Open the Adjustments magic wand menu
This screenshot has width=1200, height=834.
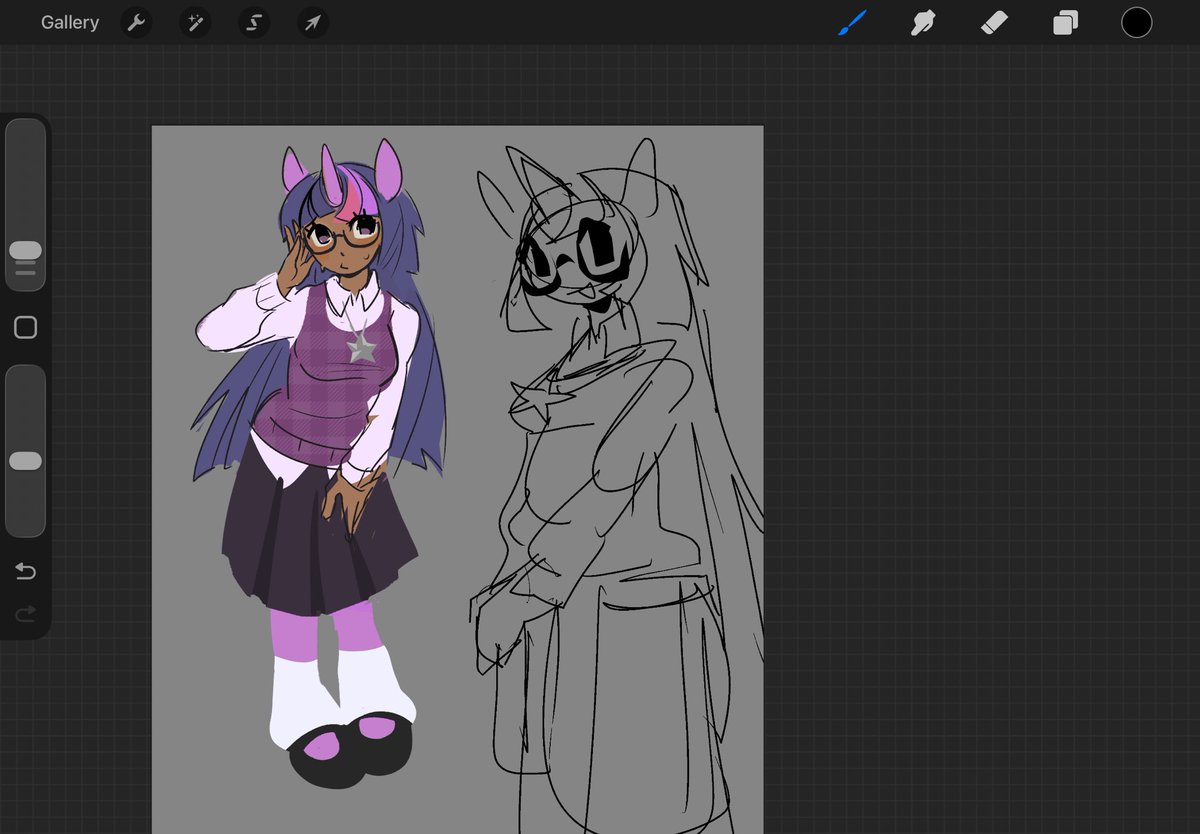click(x=195, y=23)
